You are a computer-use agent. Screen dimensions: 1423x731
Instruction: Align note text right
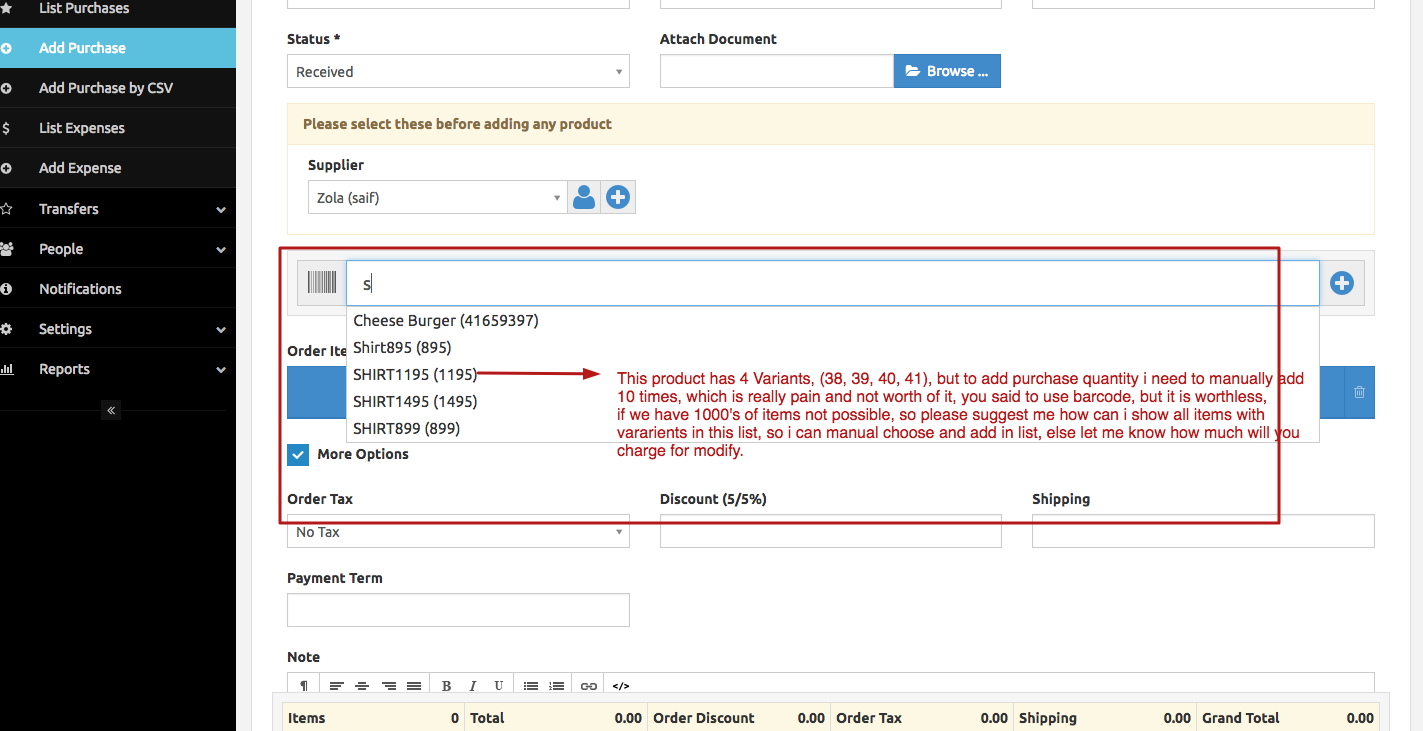click(389, 686)
